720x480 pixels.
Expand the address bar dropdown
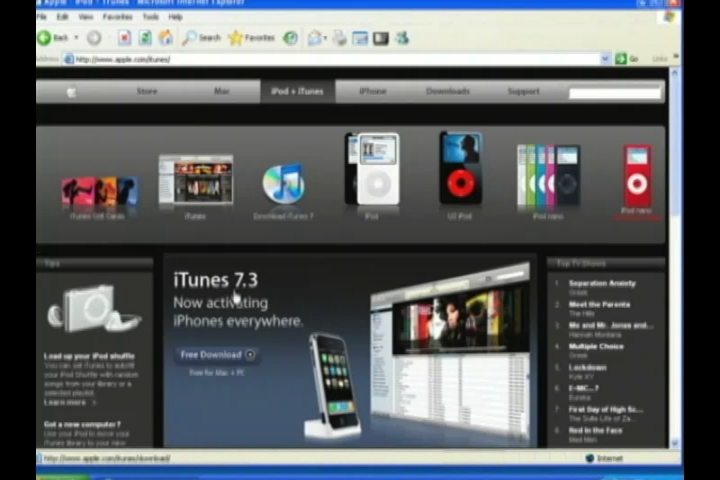pyautogui.click(x=605, y=59)
